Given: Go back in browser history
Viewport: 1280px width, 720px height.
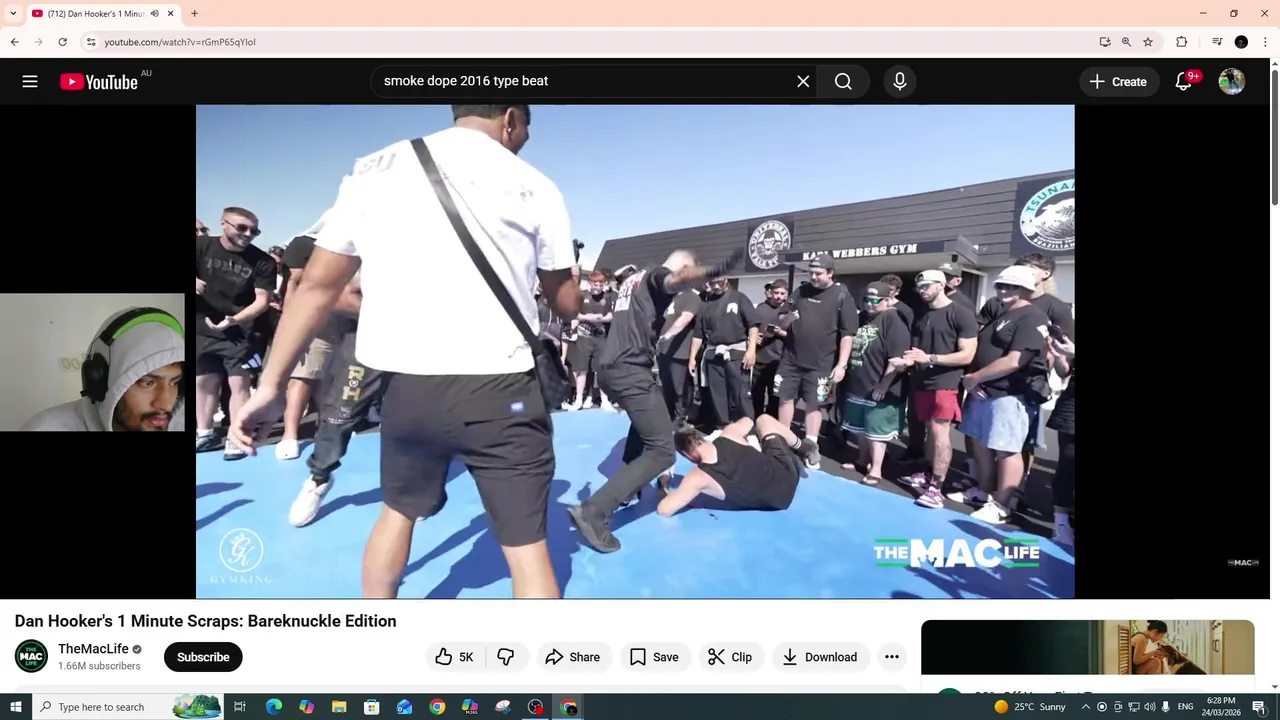Looking at the screenshot, I should (14, 42).
